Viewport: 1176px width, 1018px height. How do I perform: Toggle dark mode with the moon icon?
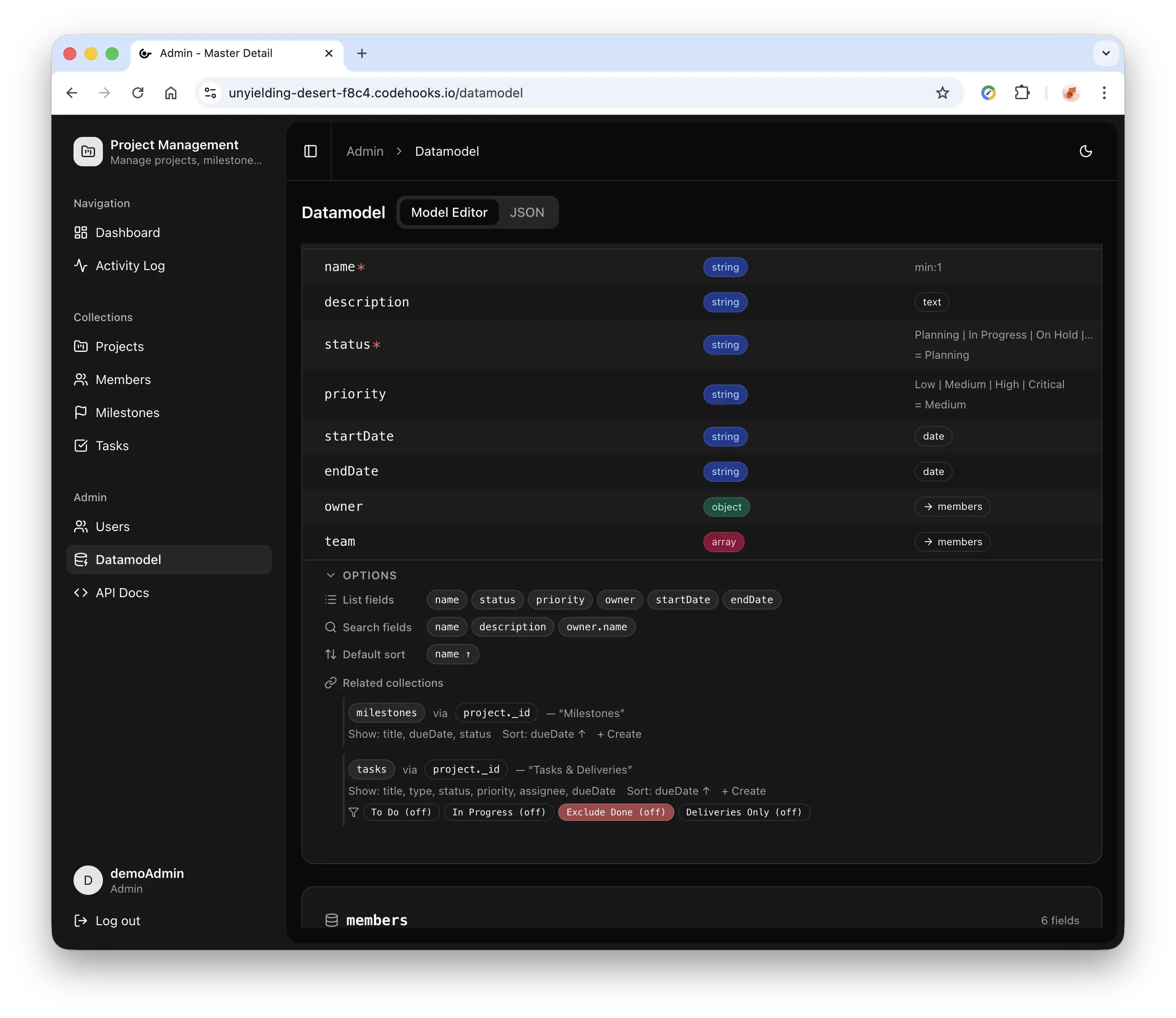[x=1086, y=151]
